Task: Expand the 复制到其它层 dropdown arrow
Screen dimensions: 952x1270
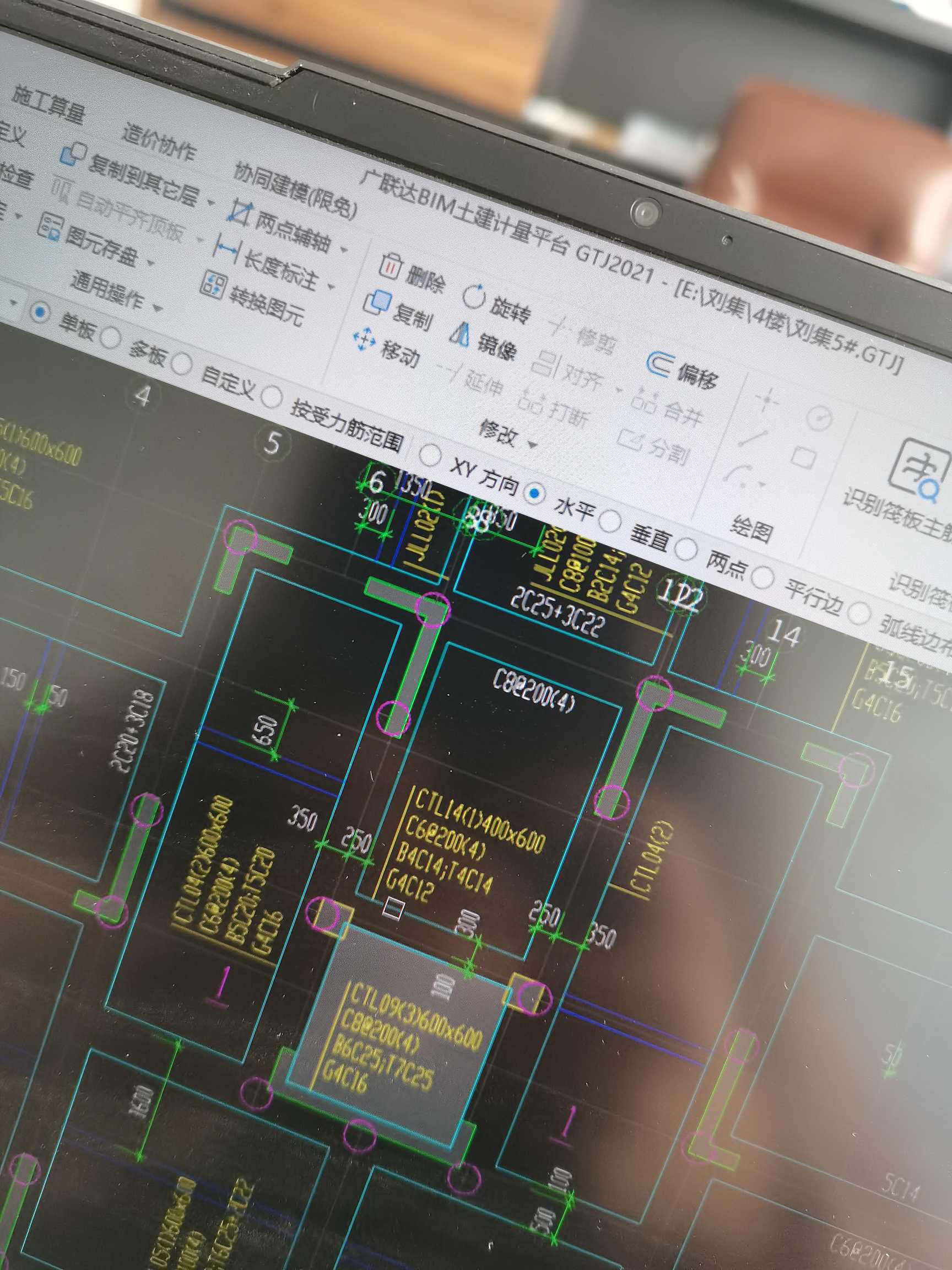Action: [x=210, y=203]
